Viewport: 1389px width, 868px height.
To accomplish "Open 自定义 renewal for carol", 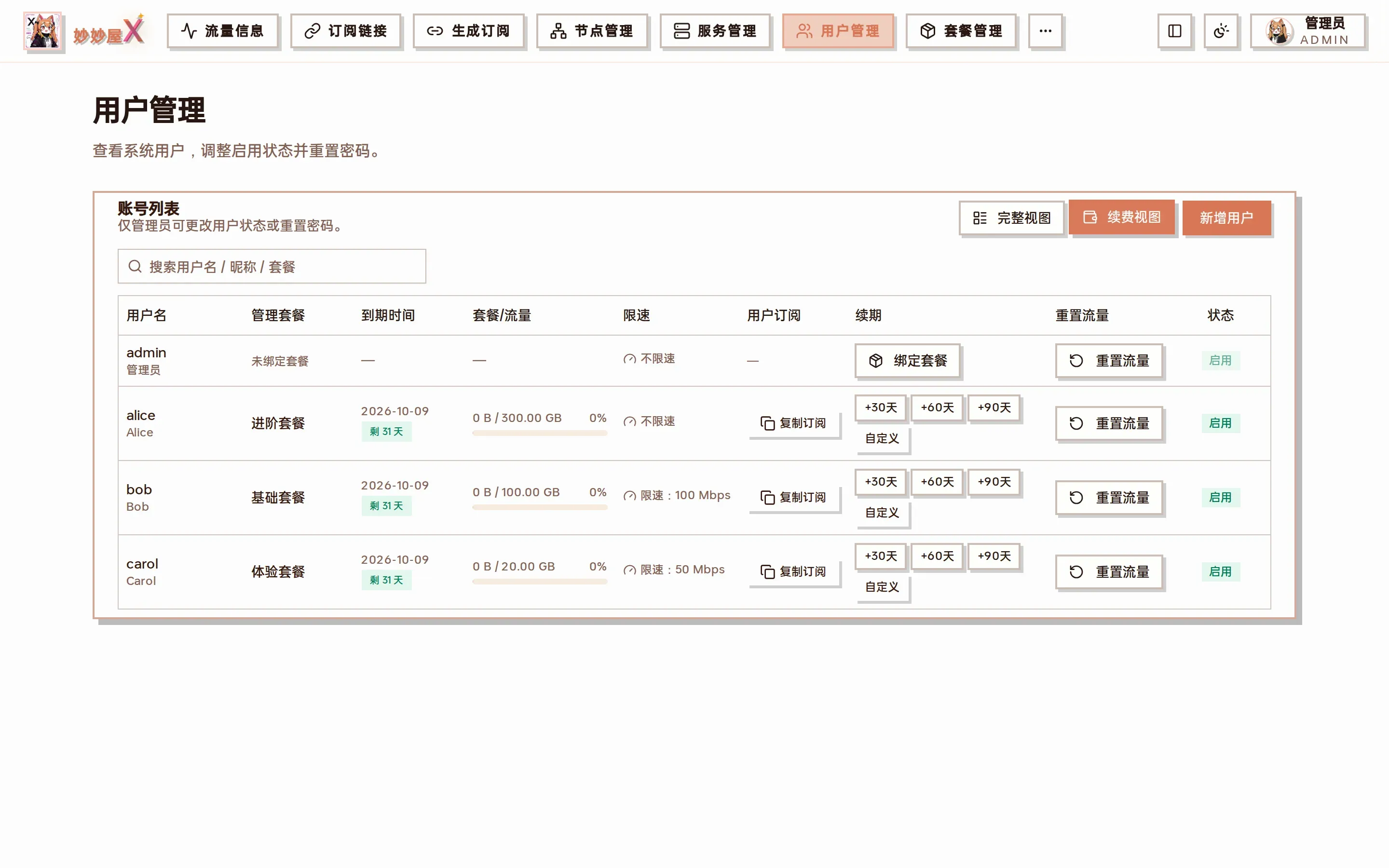I will click(882, 587).
